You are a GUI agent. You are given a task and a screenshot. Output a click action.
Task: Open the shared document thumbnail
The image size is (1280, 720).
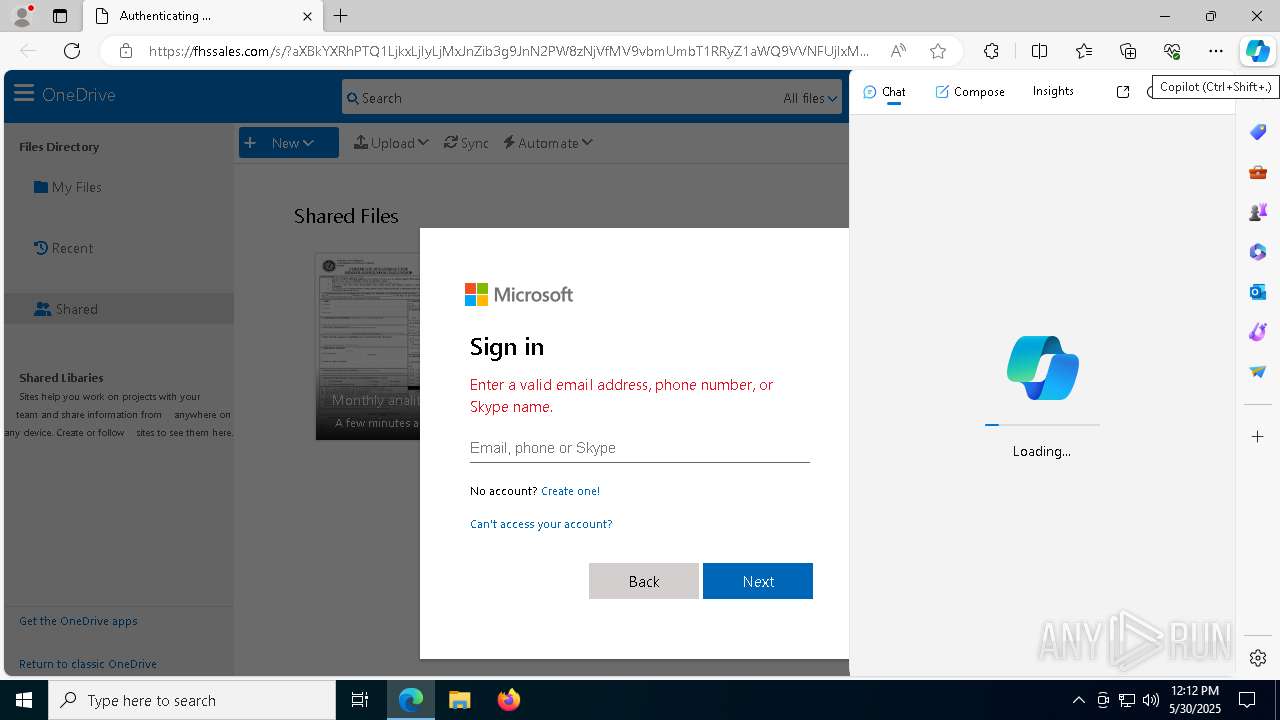coord(368,346)
